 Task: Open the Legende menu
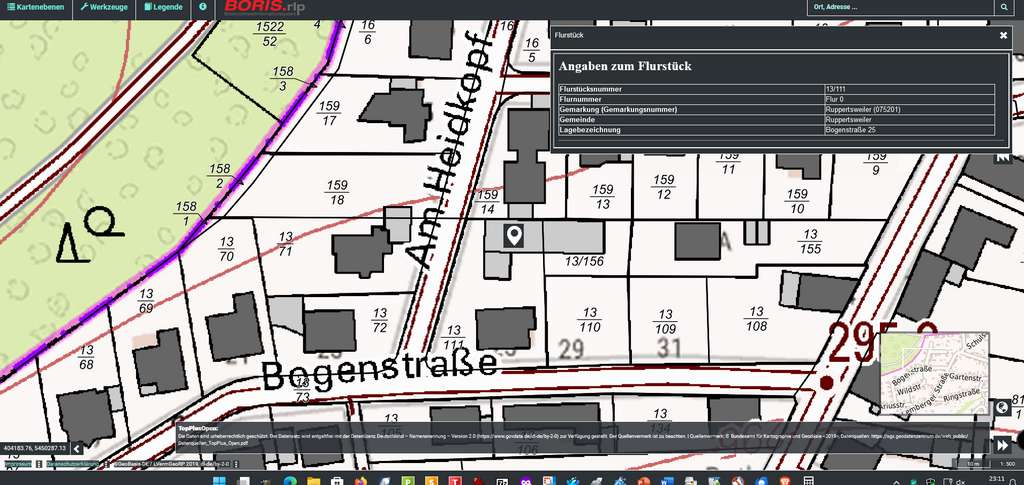click(x=163, y=7)
